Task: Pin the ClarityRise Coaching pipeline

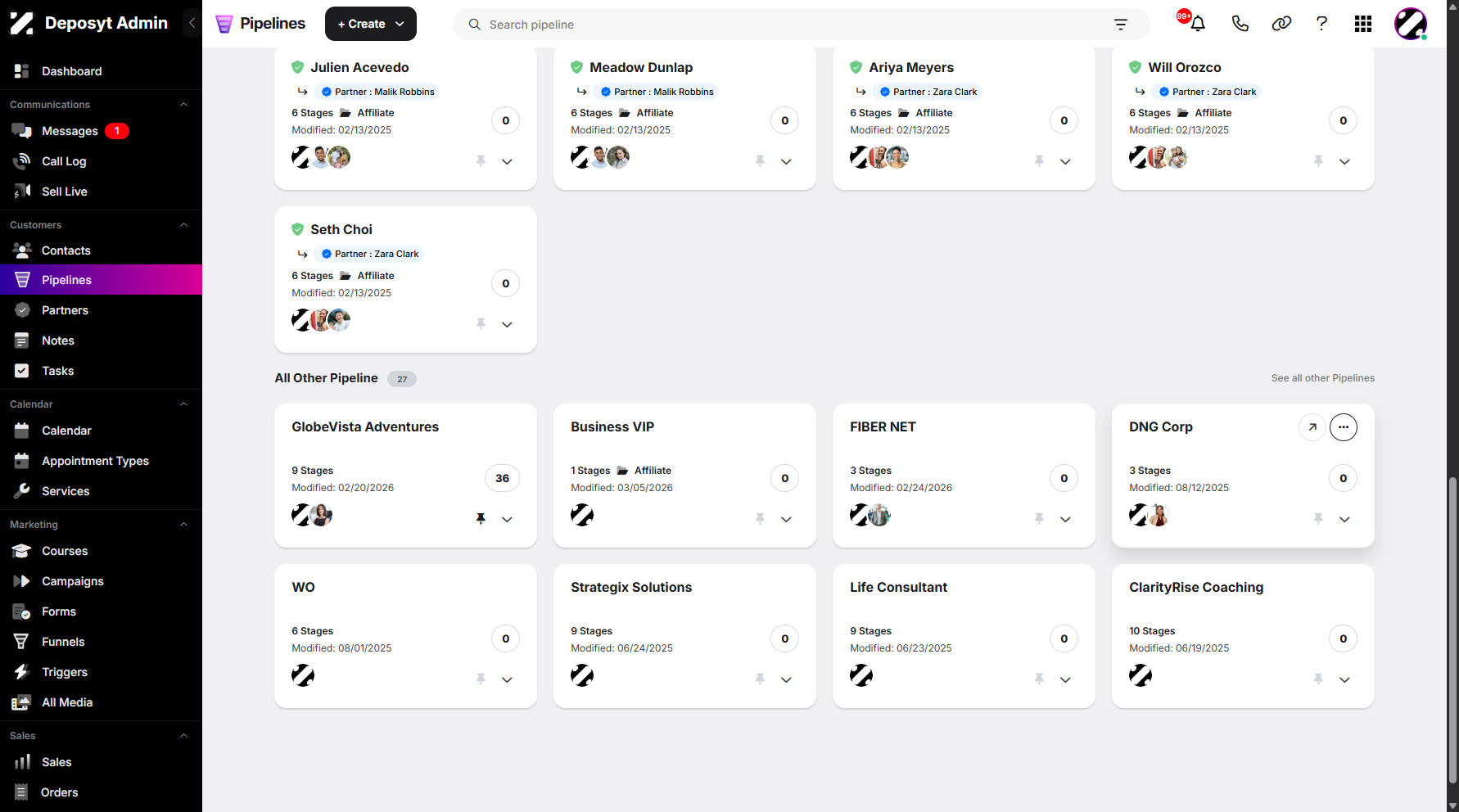Action: pos(1318,679)
